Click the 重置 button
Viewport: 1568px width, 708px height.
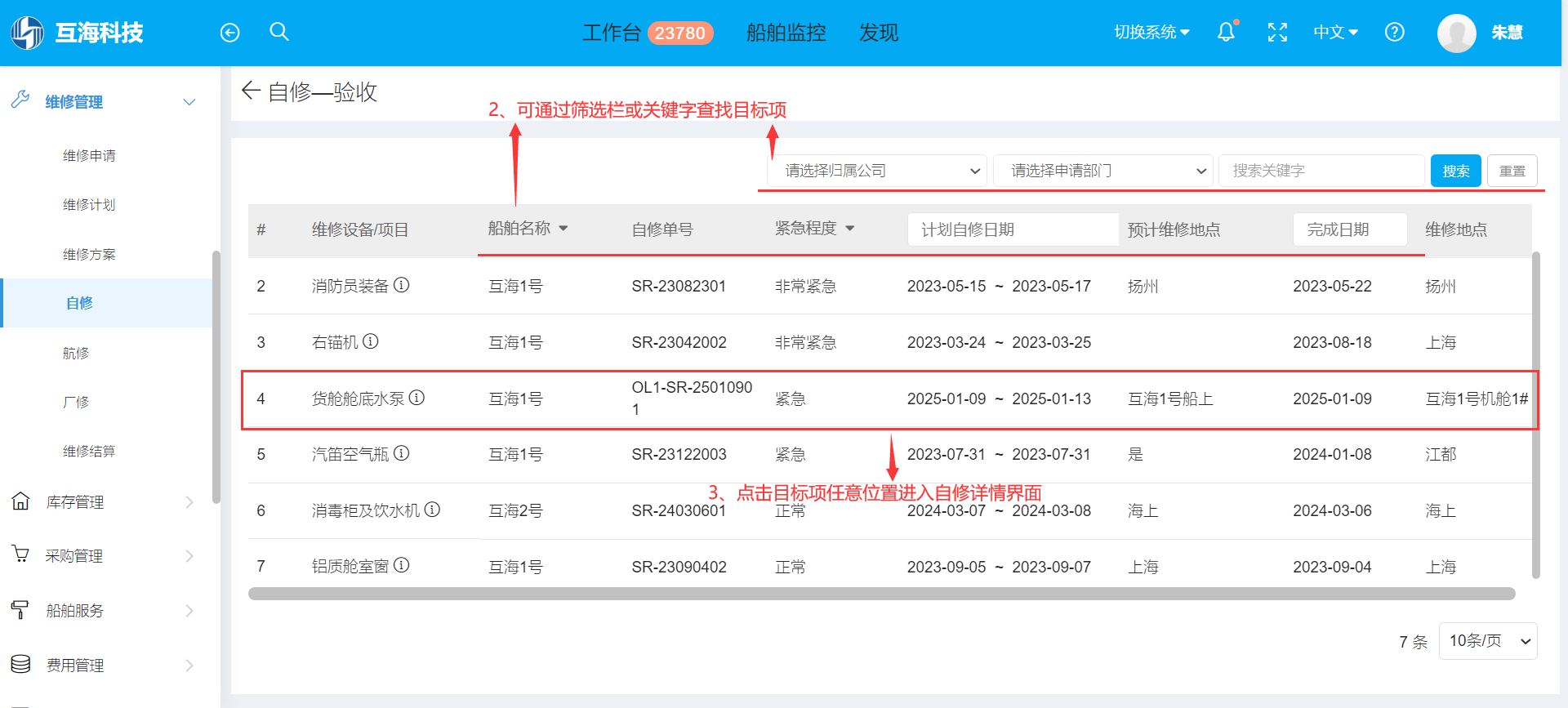pos(1512,171)
